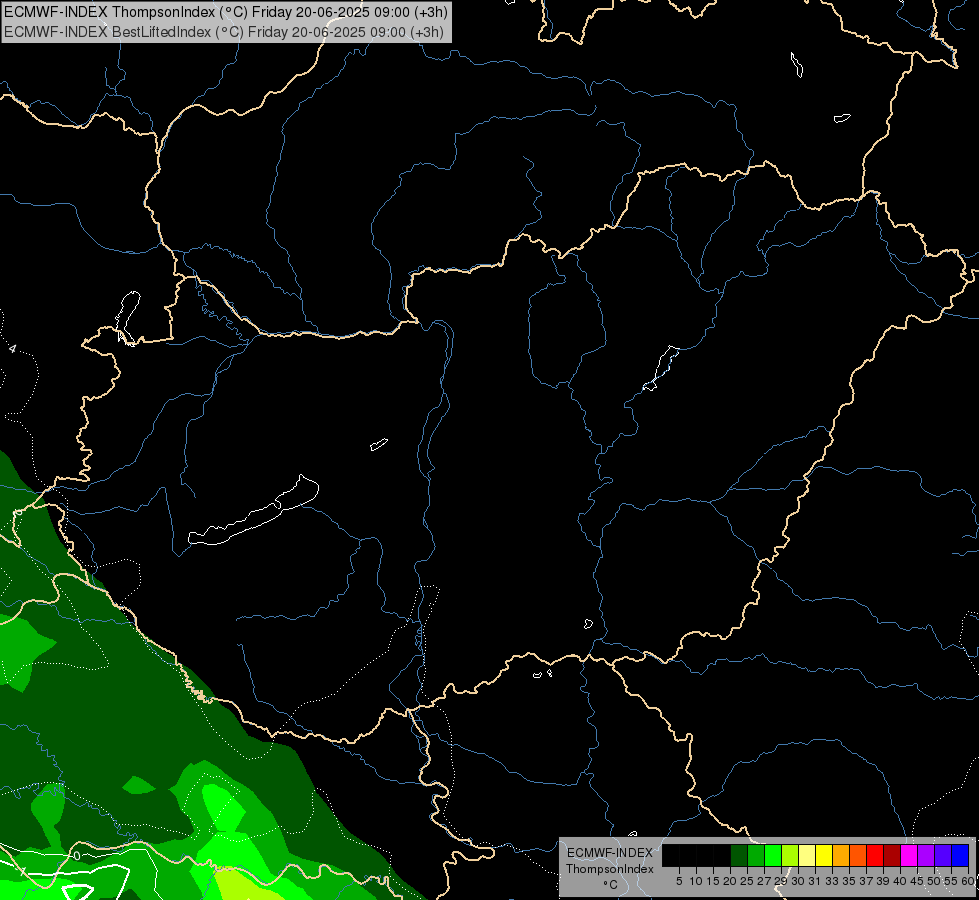Pick the light orange 33–35 legend swatch

[x=841, y=855]
